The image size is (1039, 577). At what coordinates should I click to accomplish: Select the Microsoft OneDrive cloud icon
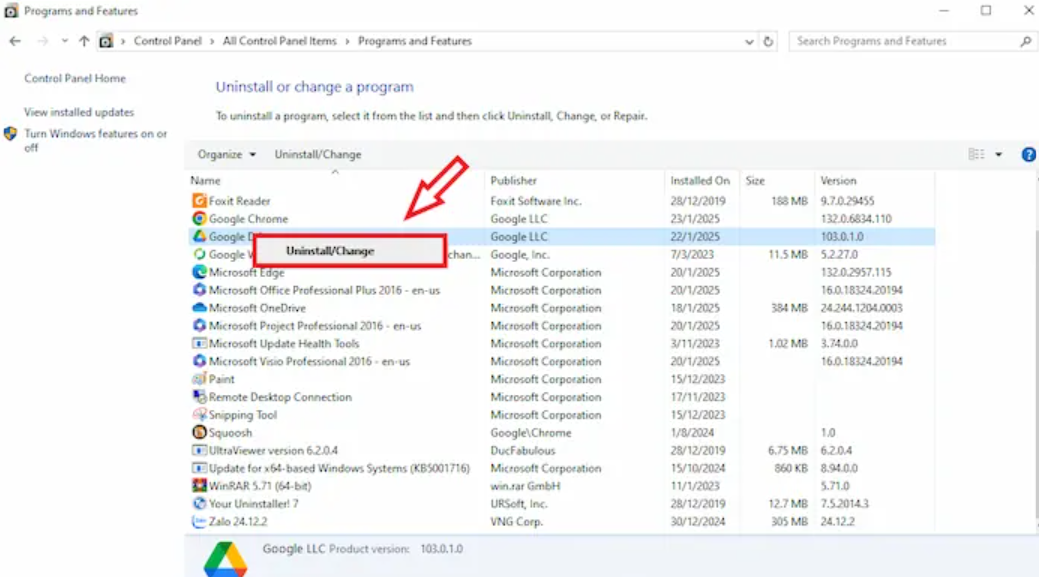click(x=199, y=308)
